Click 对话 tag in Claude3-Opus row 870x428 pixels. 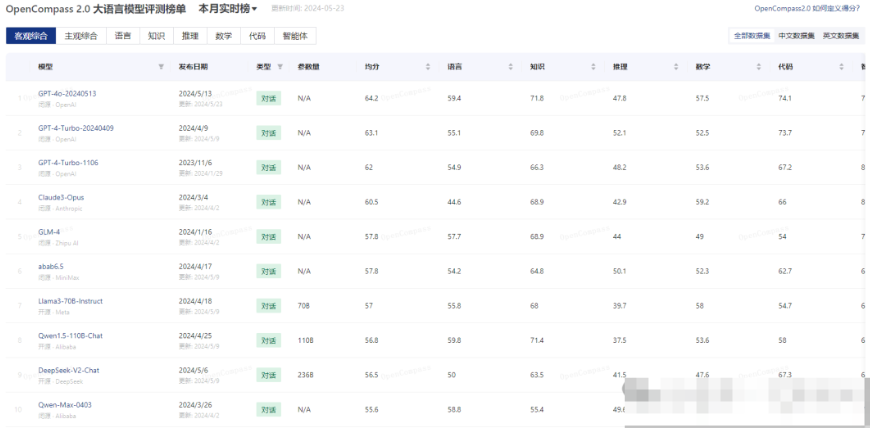point(269,202)
